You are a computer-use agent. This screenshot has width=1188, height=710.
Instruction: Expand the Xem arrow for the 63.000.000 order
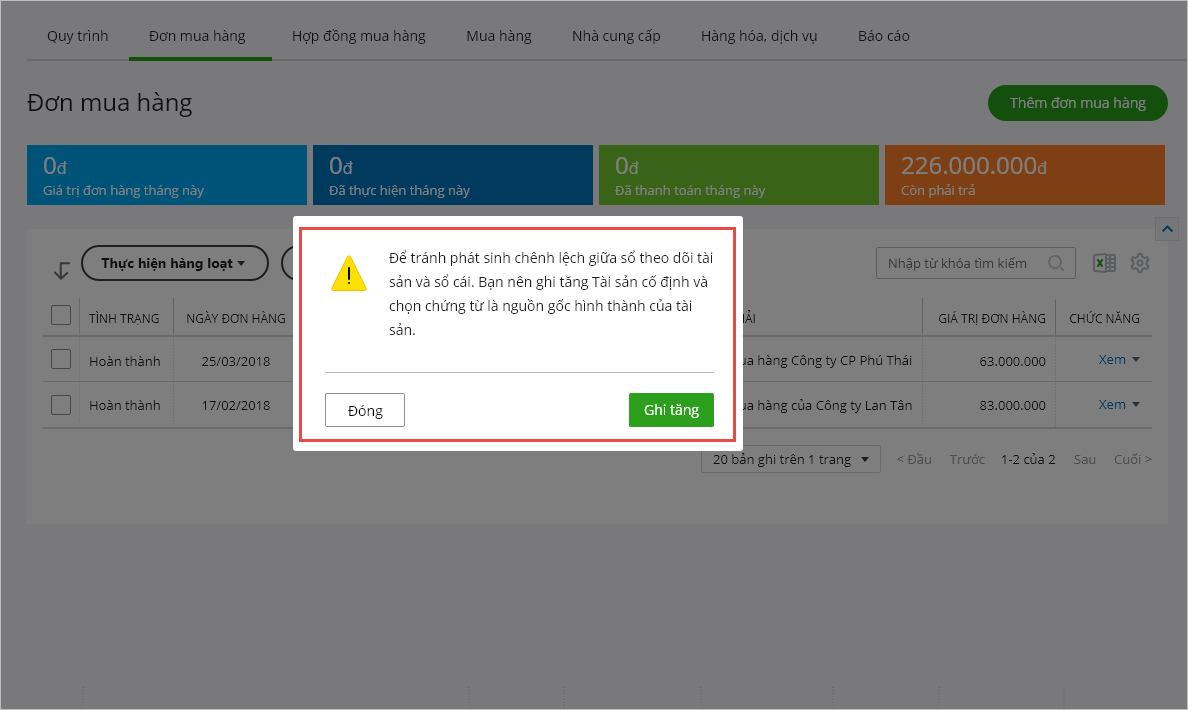(1135, 360)
